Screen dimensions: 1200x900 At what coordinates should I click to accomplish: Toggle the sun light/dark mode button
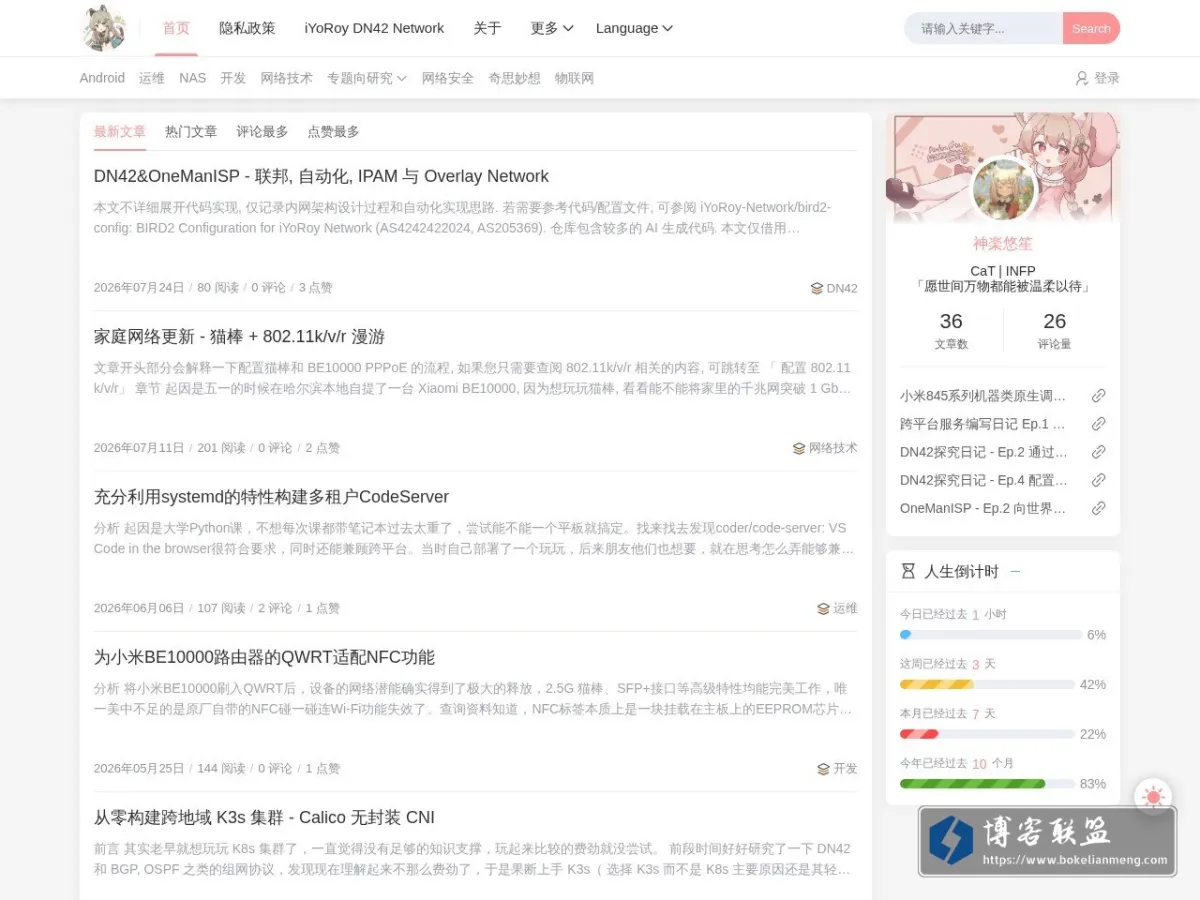coord(1153,797)
